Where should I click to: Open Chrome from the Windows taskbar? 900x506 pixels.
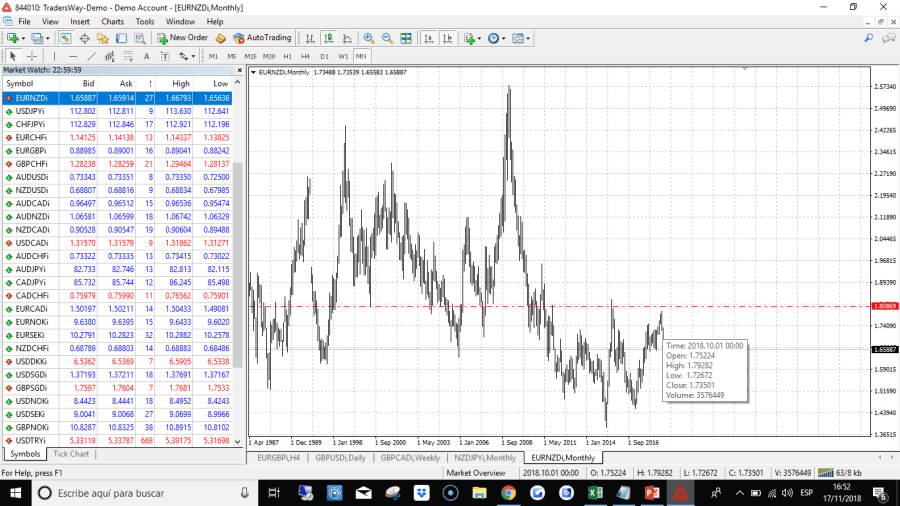(508, 493)
